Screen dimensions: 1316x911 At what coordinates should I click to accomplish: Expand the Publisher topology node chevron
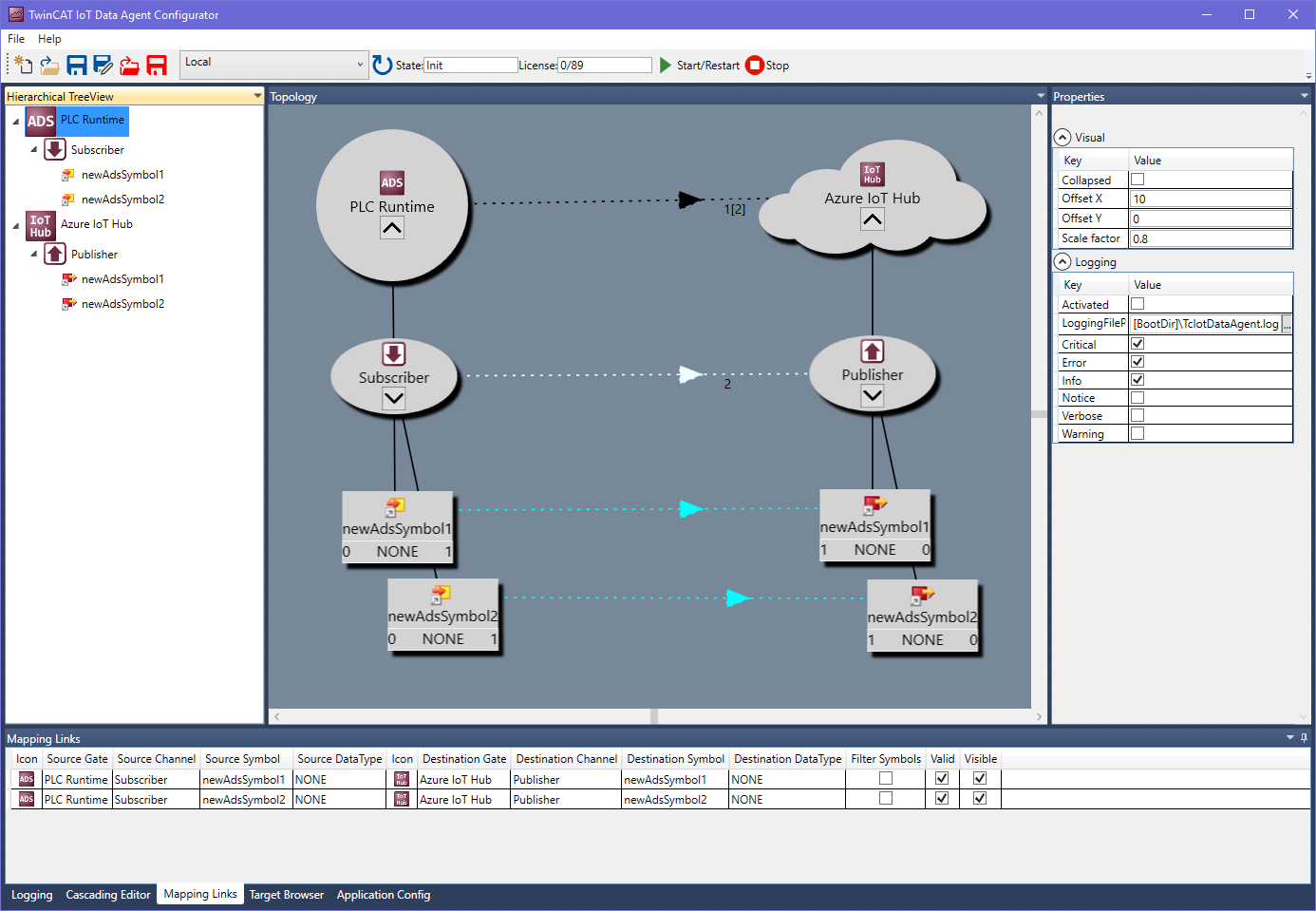click(x=873, y=397)
